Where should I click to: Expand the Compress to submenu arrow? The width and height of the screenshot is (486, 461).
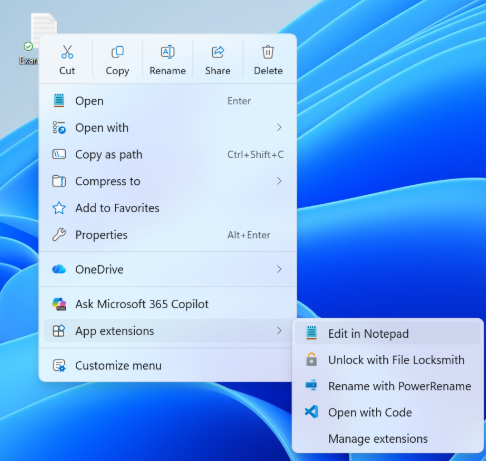(279, 181)
